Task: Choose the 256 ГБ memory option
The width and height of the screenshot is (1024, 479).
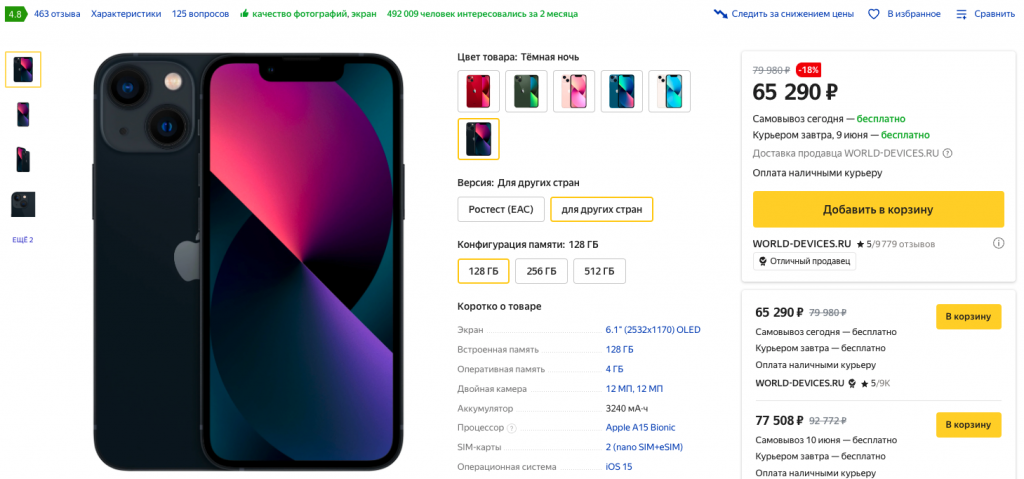Action: coord(542,271)
